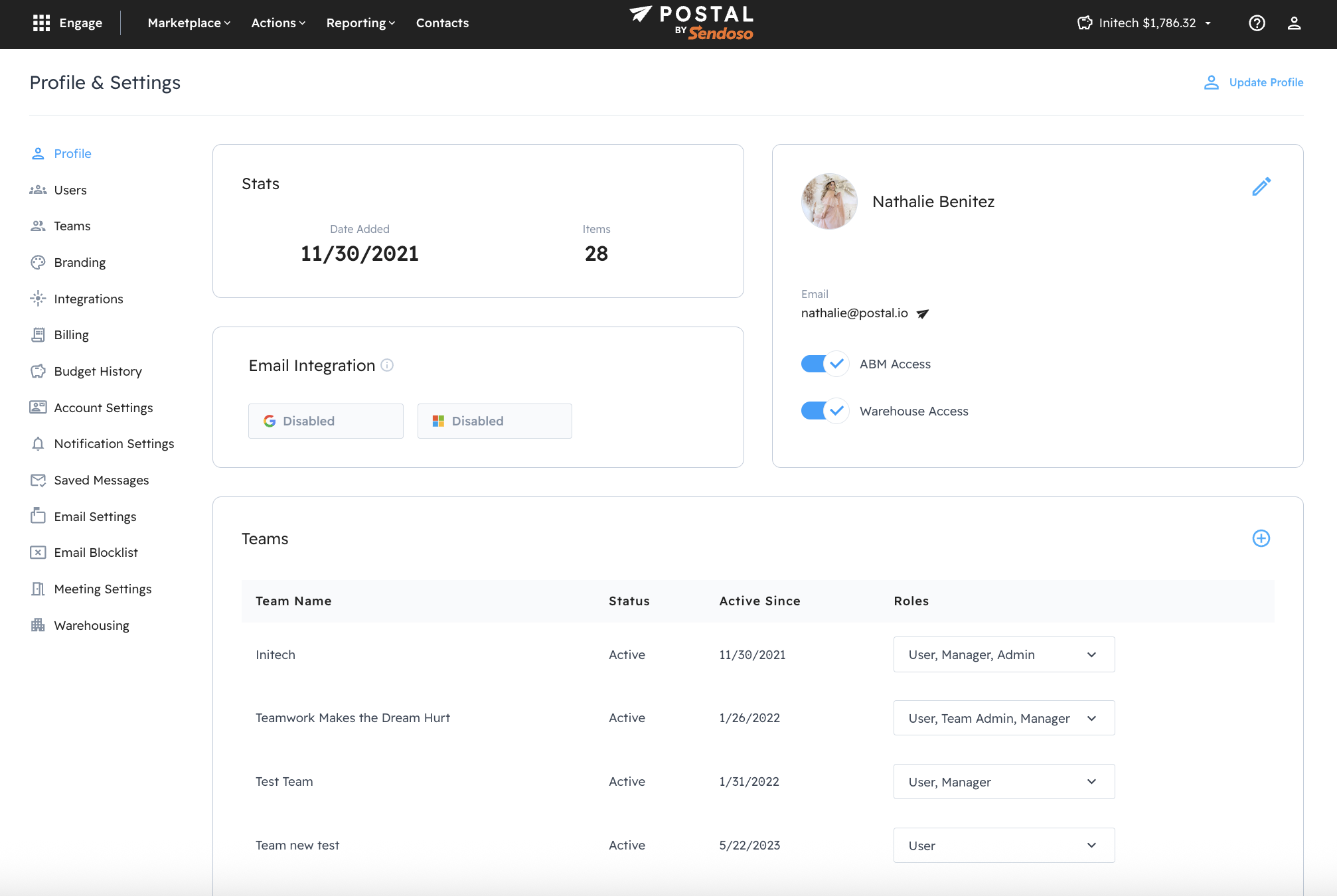The height and width of the screenshot is (896, 1337).
Task: Open the help question mark icon
Action: [x=1257, y=23]
